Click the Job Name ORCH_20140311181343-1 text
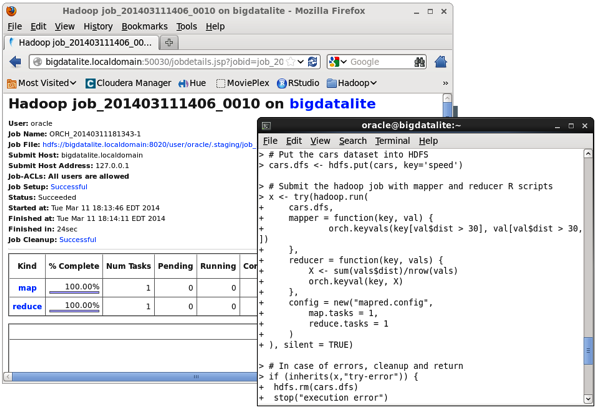 click(x=74, y=134)
